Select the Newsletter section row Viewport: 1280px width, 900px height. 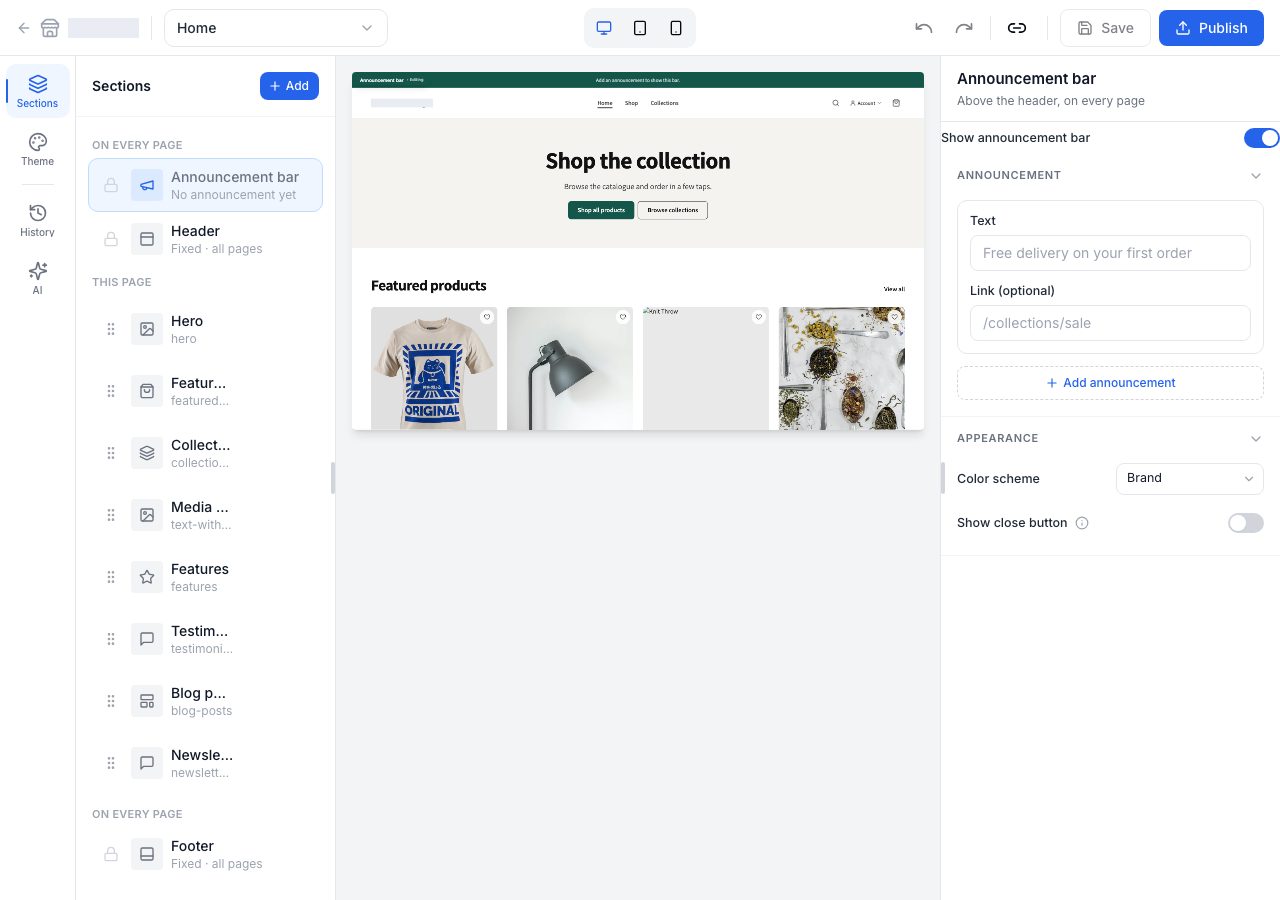tap(205, 763)
